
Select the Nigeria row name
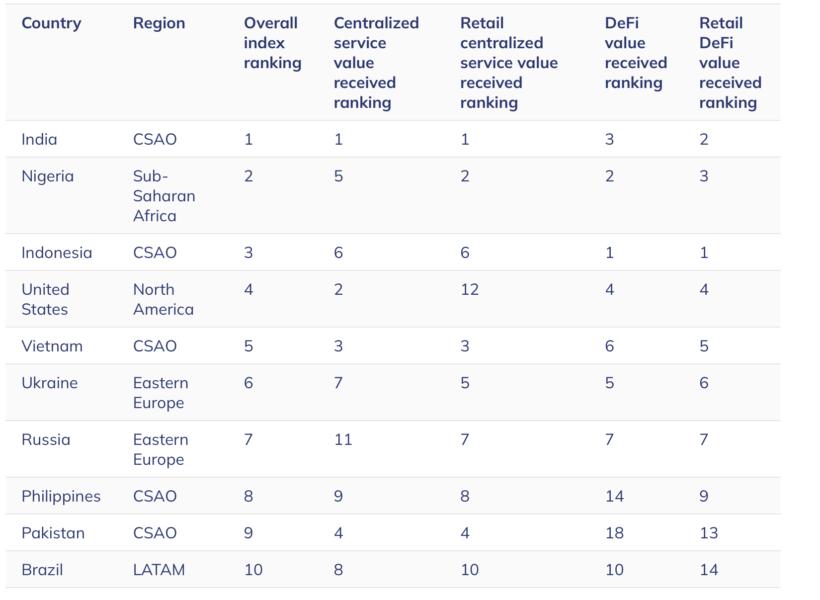47,176
